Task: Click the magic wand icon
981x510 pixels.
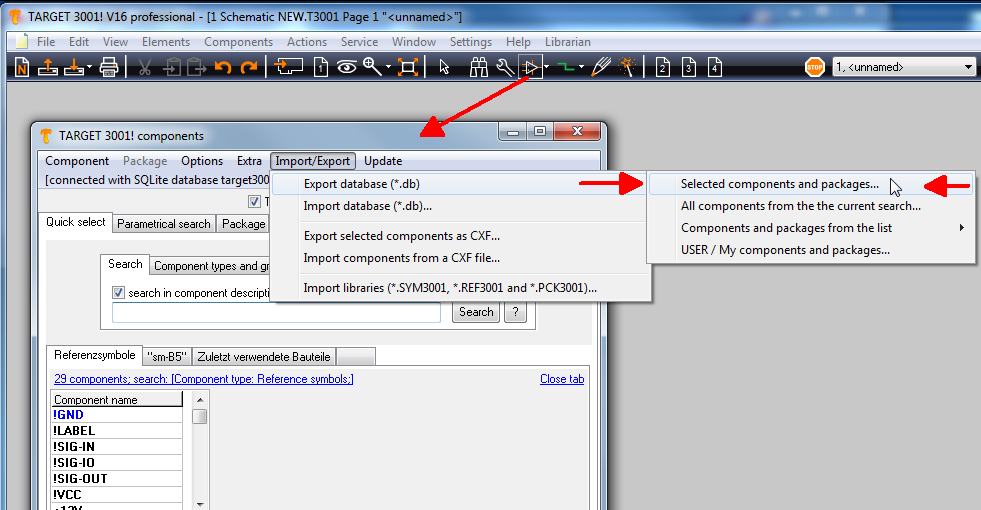Action: coord(628,67)
